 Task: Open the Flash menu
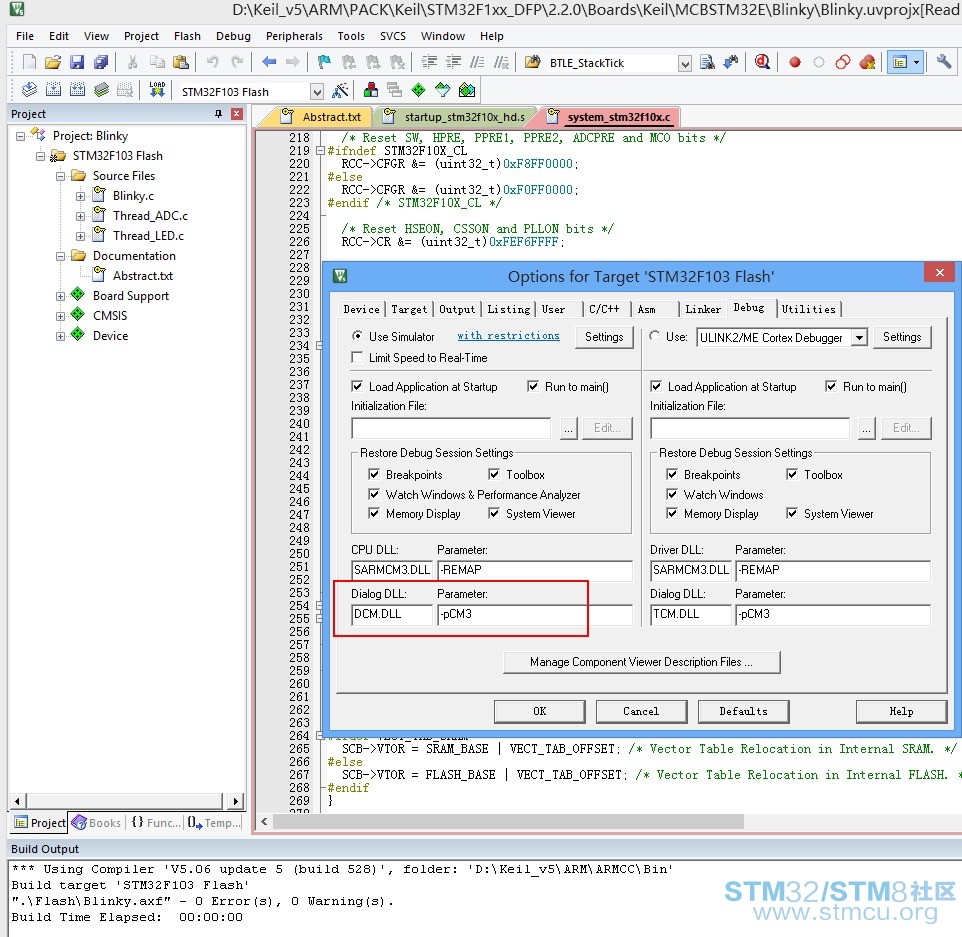(x=187, y=36)
